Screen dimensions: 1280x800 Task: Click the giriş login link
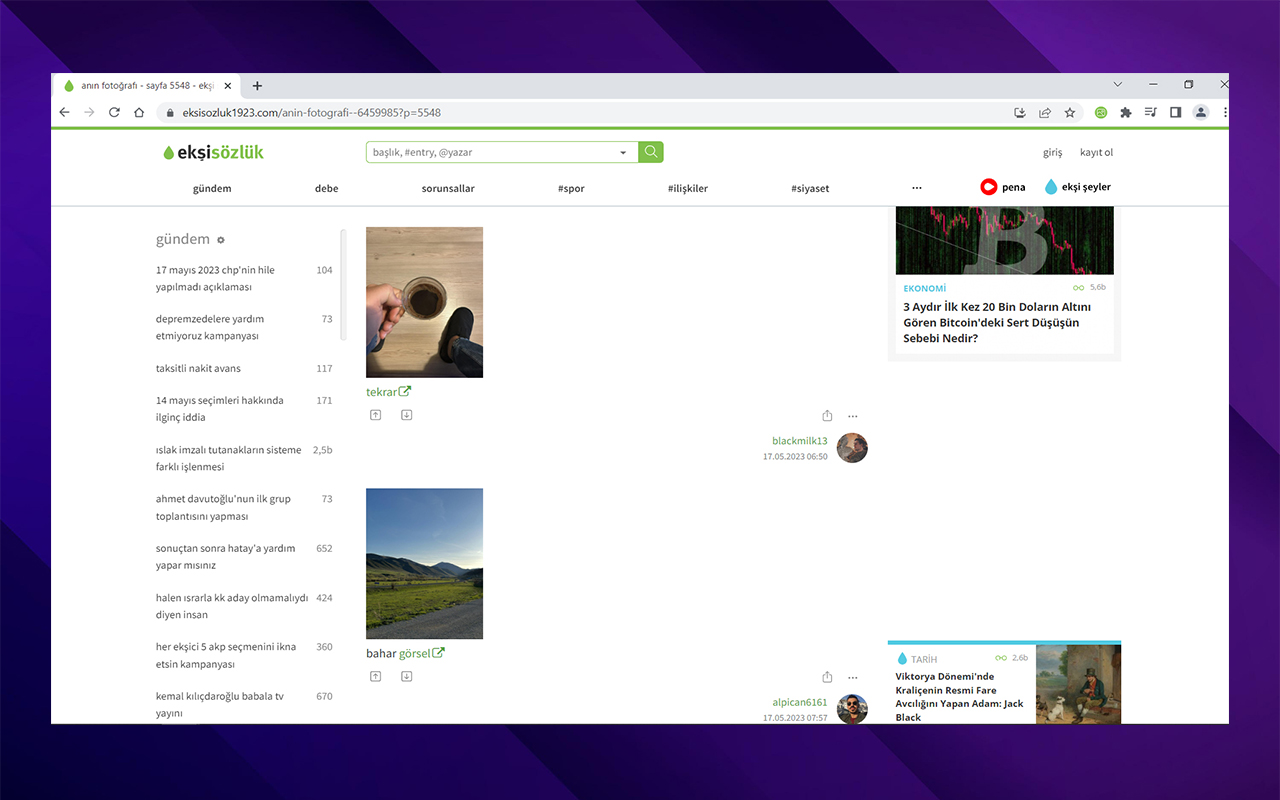pyautogui.click(x=1052, y=153)
